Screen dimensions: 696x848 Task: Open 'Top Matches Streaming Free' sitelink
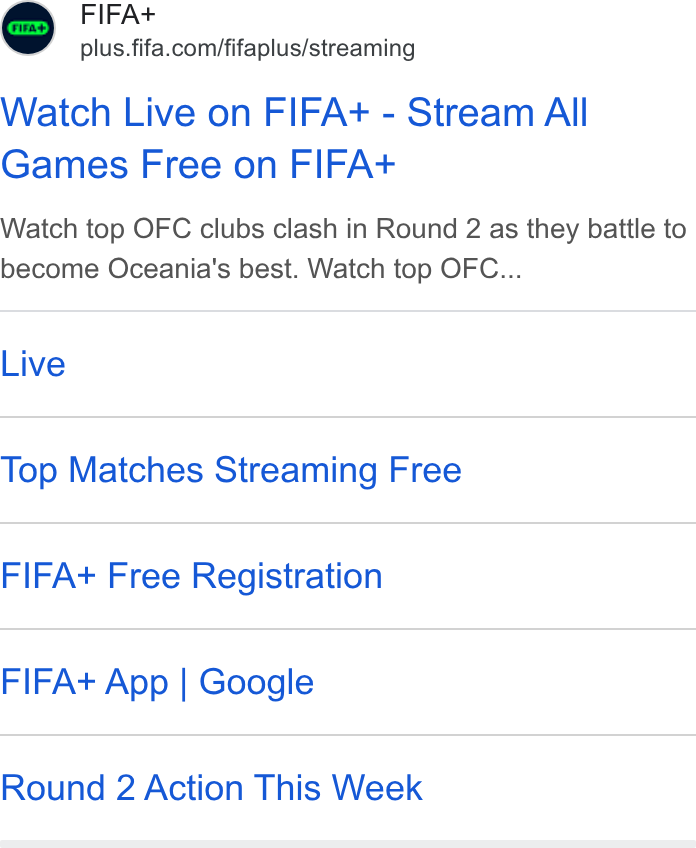click(231, 470)
